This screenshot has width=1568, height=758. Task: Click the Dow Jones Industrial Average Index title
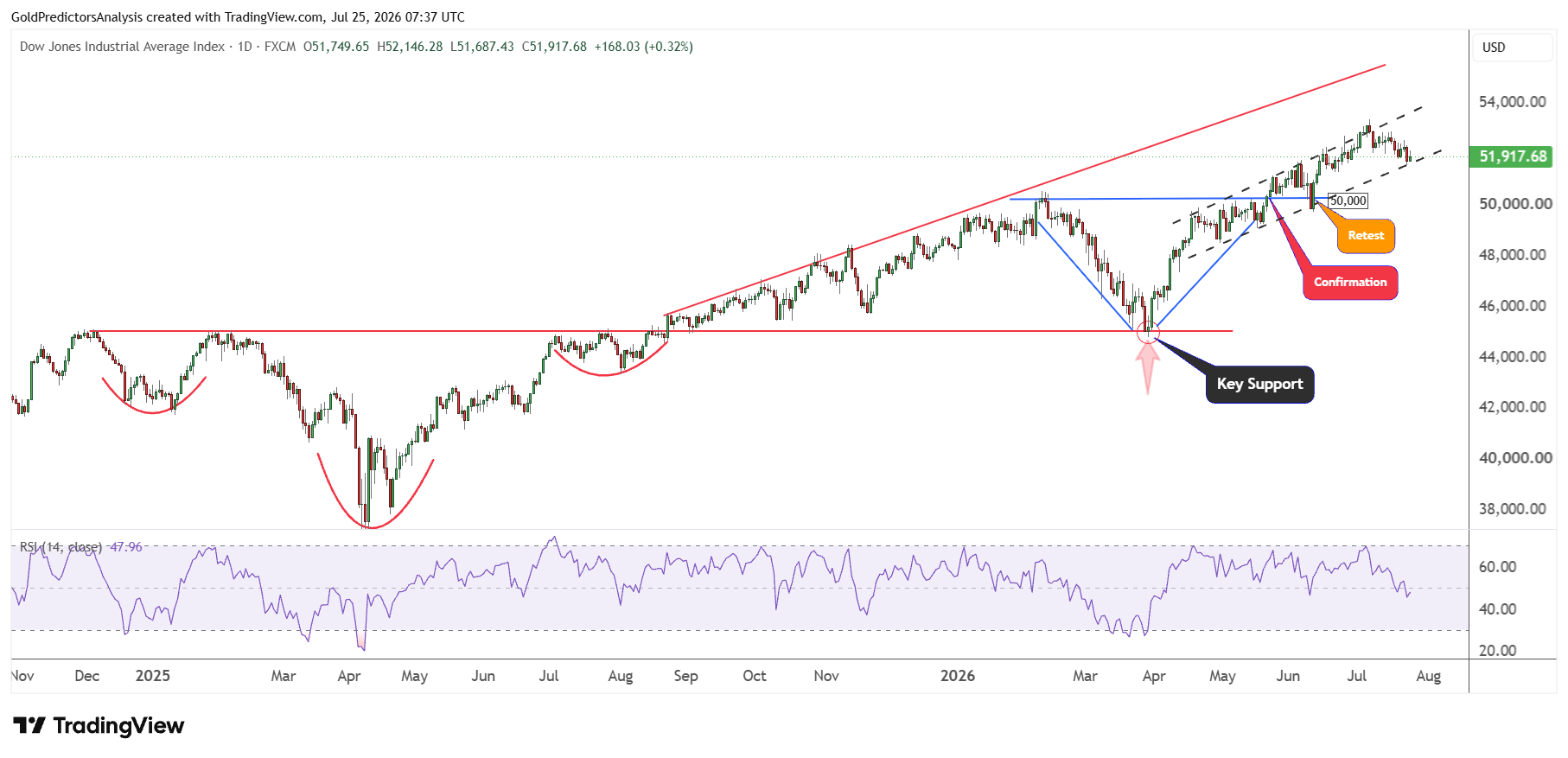[x=122, y=47]
